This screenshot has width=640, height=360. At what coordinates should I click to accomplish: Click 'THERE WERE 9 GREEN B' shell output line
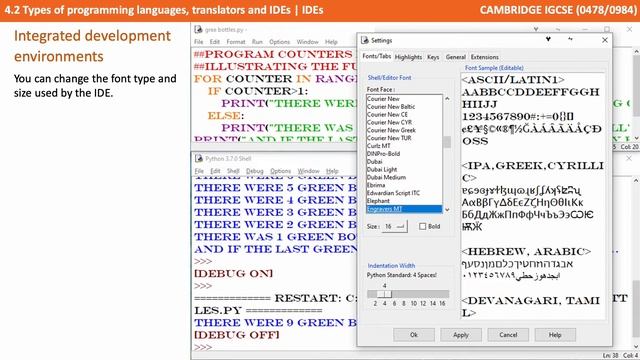(x=276, y=322)
